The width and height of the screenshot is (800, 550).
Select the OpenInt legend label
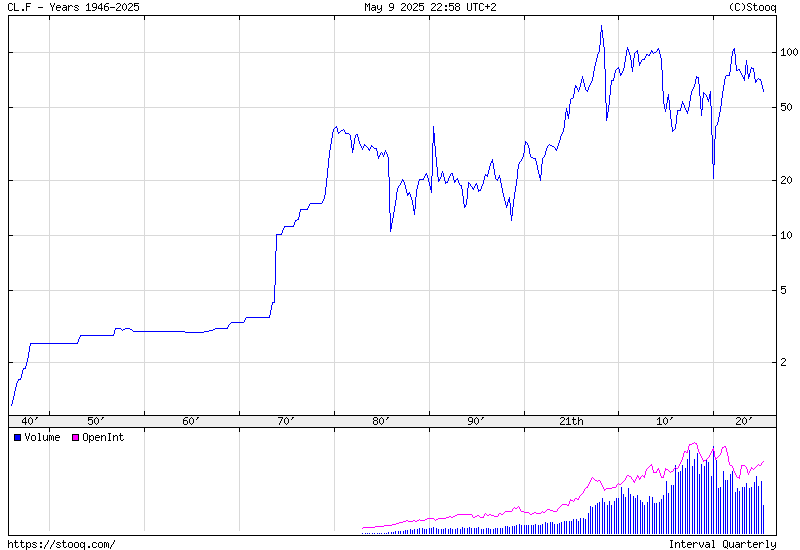coord(103,437)
